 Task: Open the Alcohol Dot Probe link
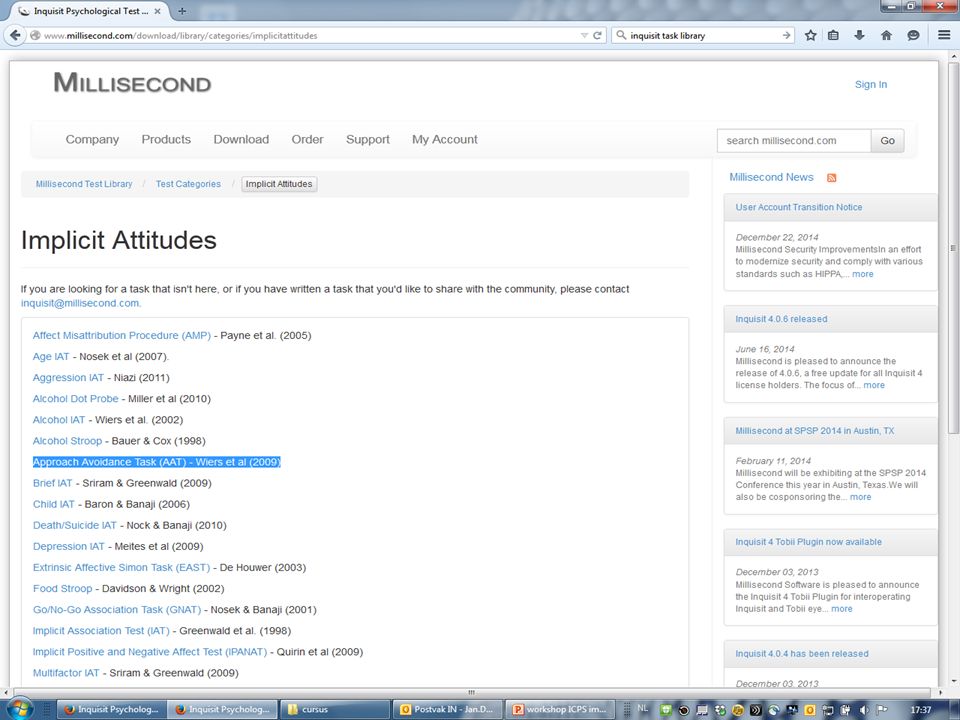pyautogui.click(x=75, y=399)
